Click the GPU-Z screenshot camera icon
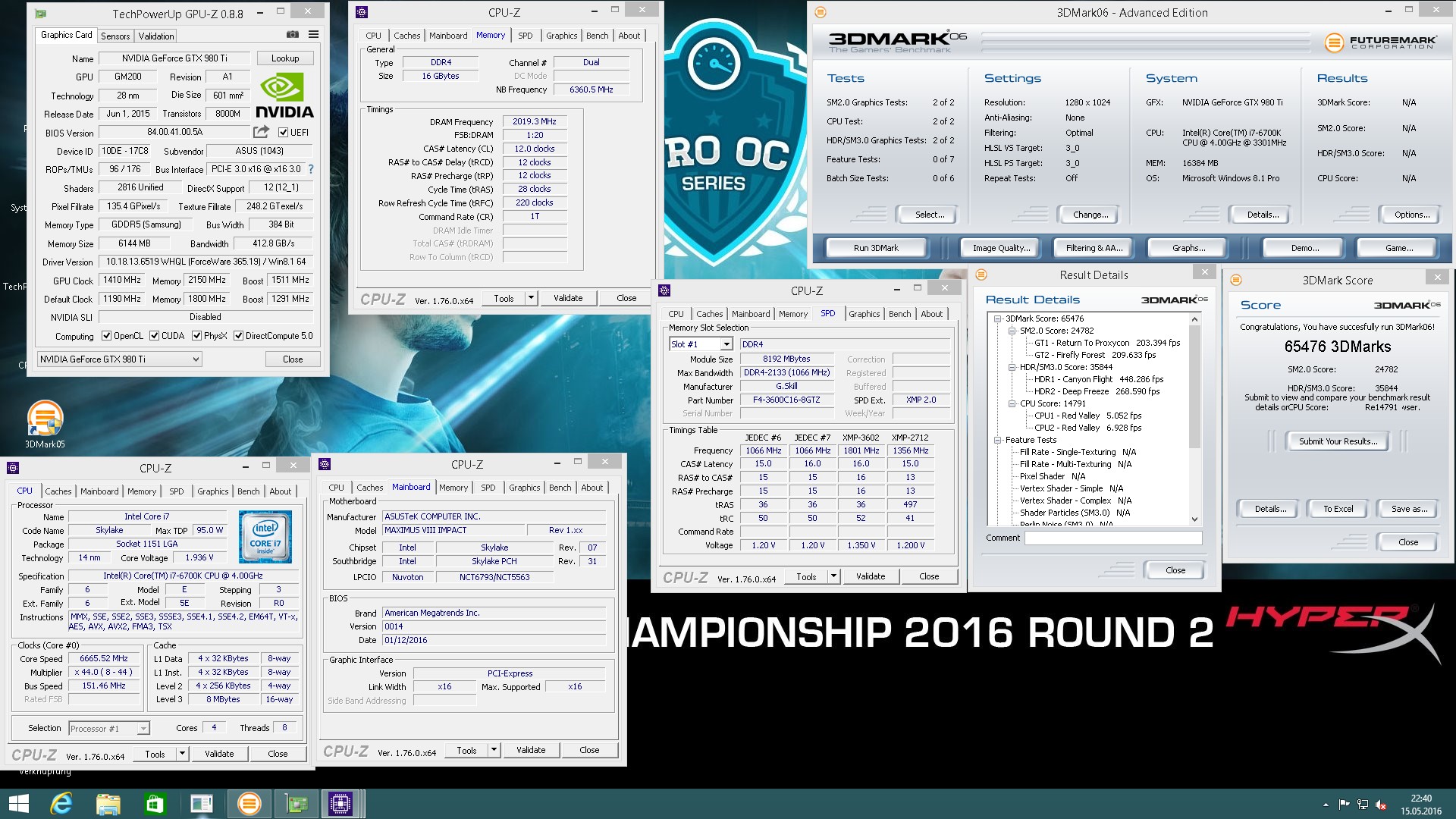The width and height of the screenshot is (1456, 819). [293, 35]
